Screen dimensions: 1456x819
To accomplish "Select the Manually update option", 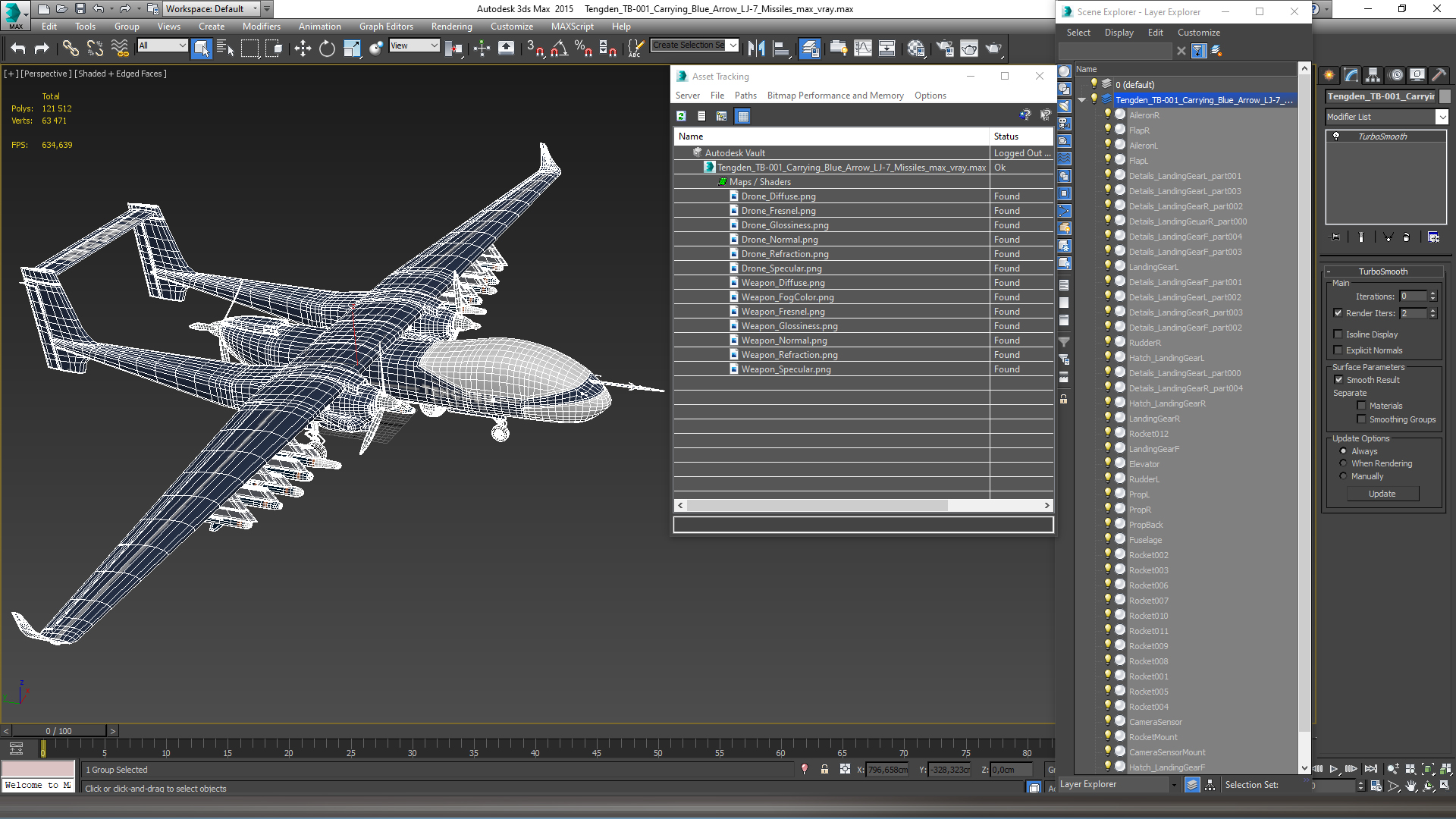I will (1343, 476).
